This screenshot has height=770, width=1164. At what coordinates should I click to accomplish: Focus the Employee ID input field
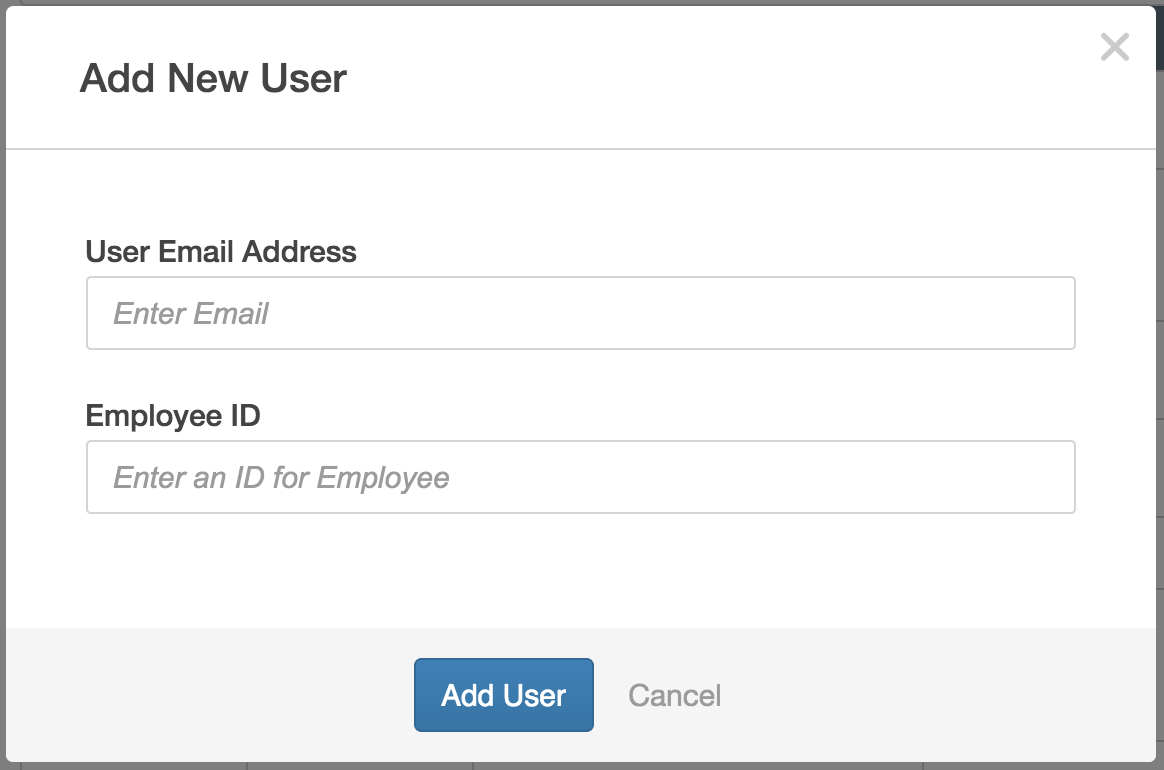(x=580, y=477)
